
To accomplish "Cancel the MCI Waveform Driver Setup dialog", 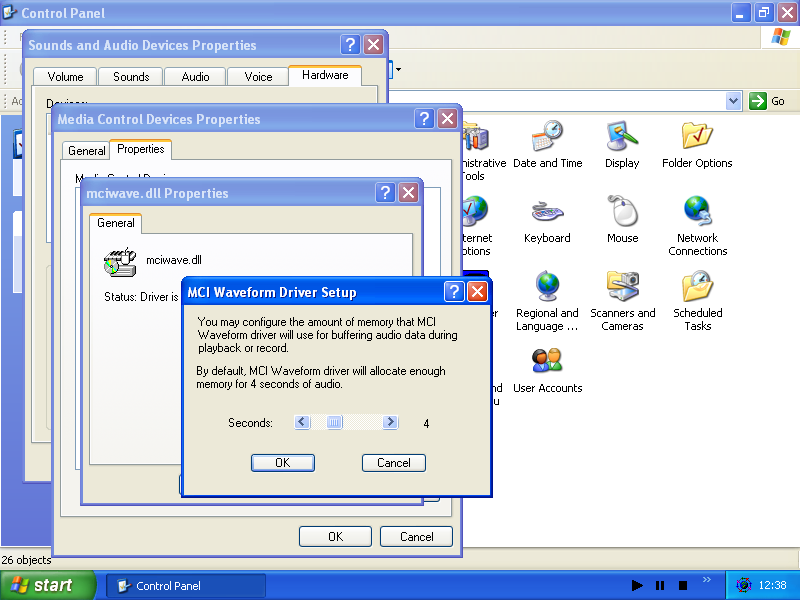I will coord(393,463).
